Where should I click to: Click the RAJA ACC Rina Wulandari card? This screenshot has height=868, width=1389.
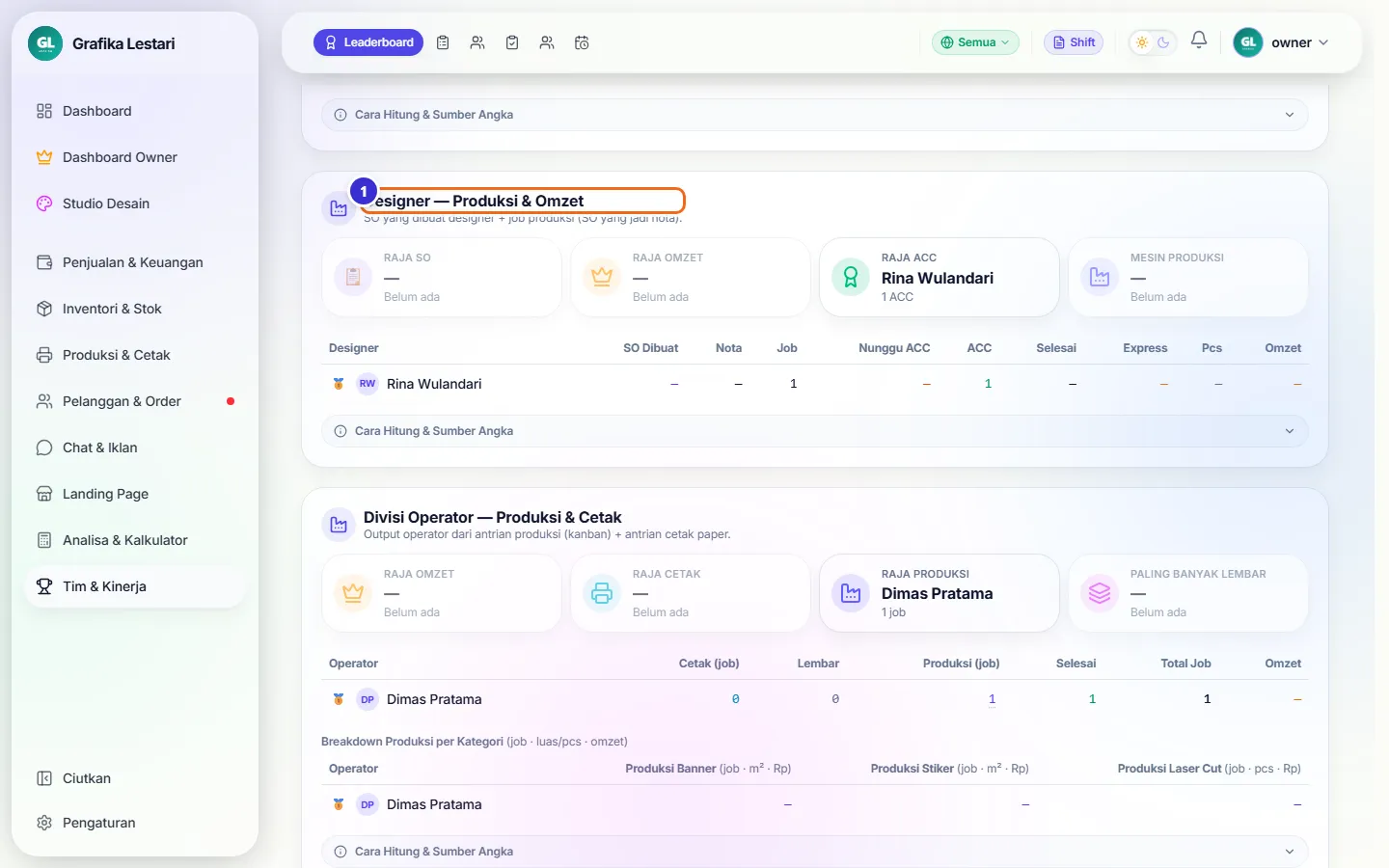pos(940,278)
